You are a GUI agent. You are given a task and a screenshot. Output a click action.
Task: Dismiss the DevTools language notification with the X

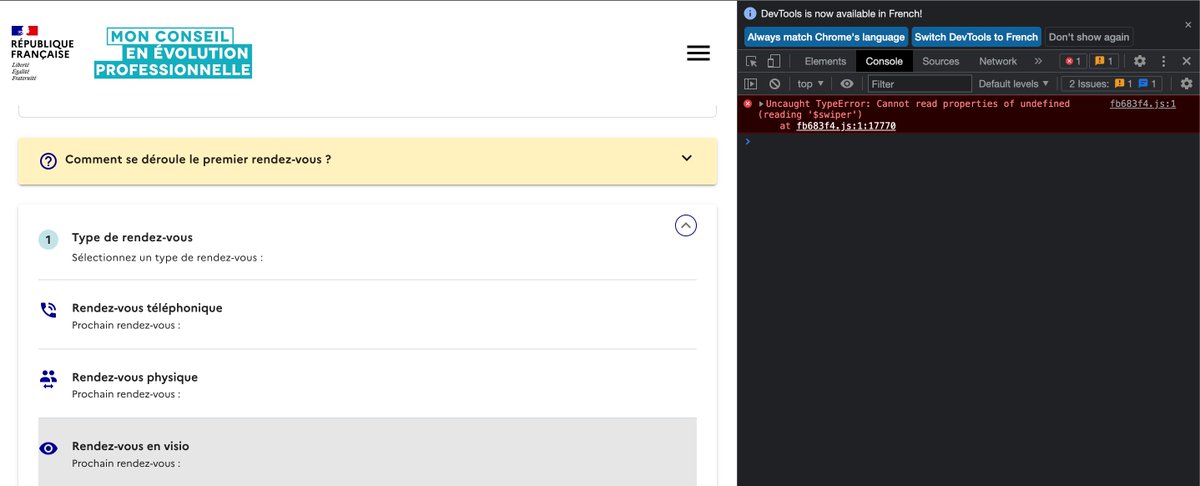point(1188,24)
